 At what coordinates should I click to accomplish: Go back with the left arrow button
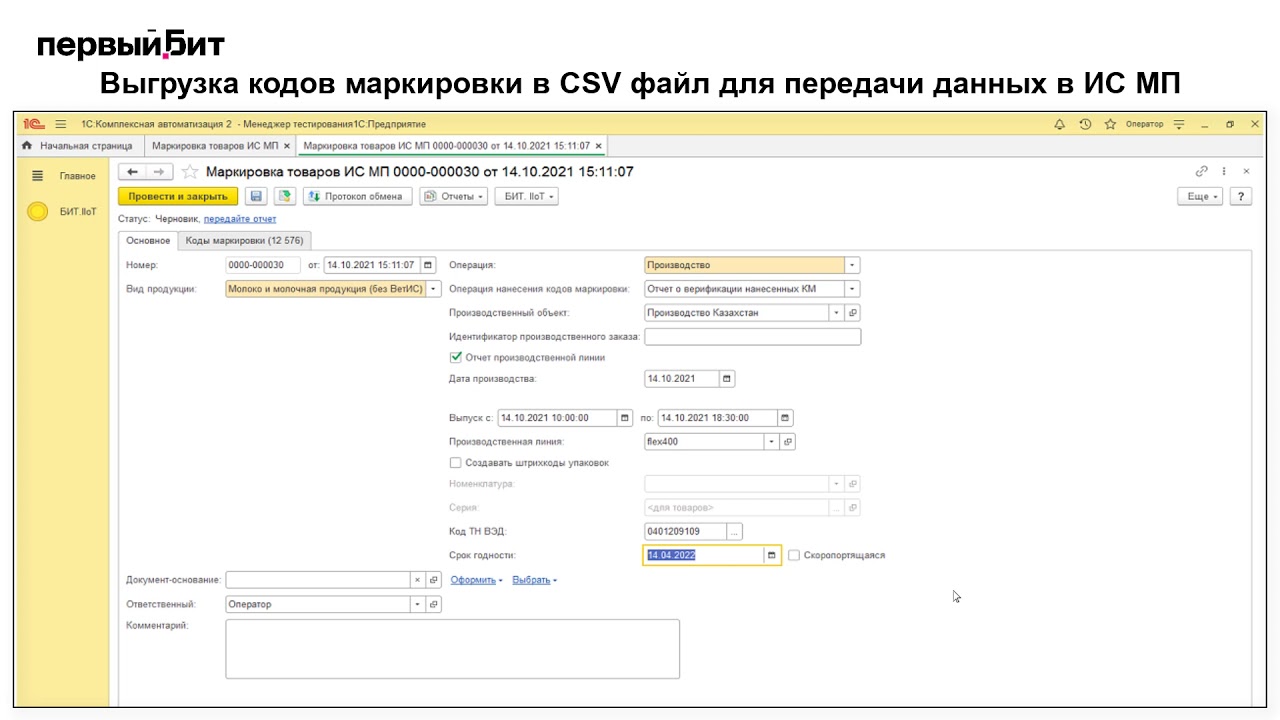(133, 172)
